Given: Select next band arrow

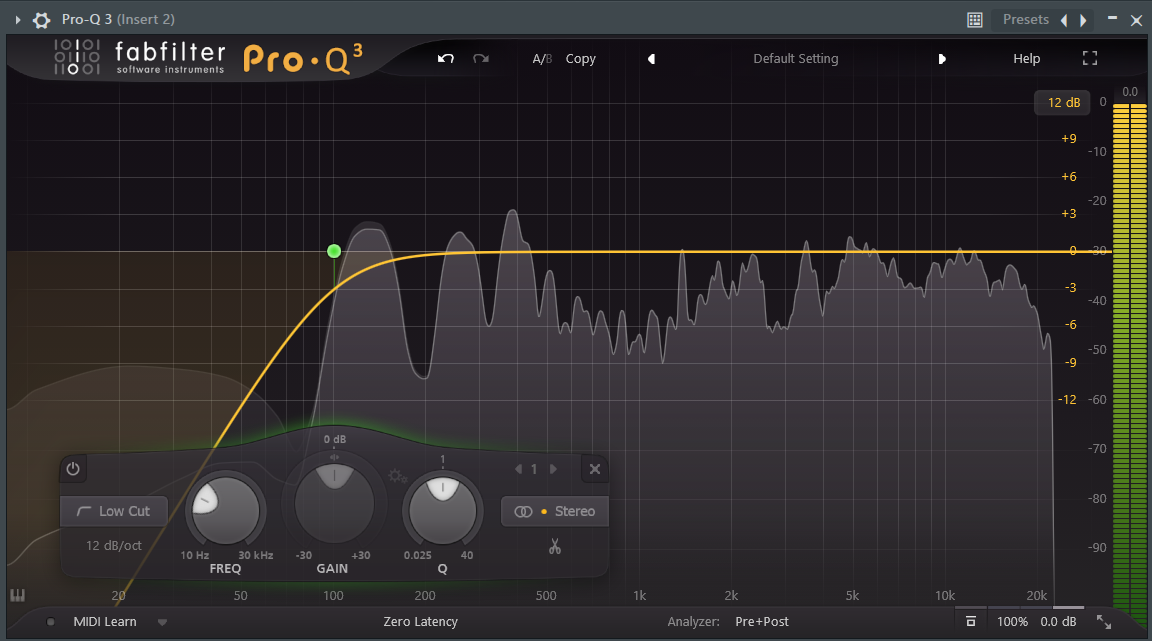Looking at the screenshot, I should pyautogui.click(x=553, y=469).
